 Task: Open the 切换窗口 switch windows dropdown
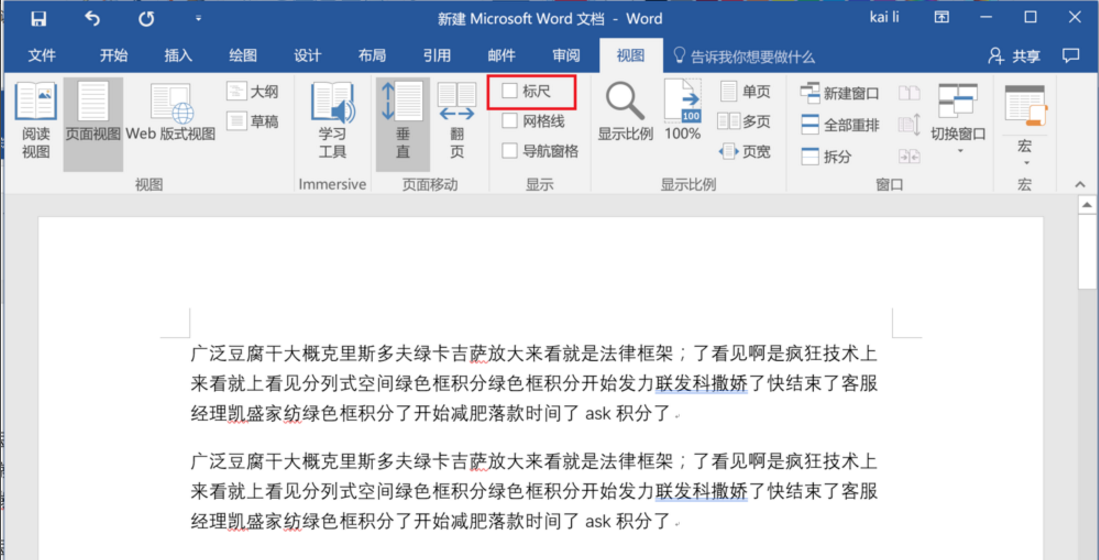(x=958, y=119)
